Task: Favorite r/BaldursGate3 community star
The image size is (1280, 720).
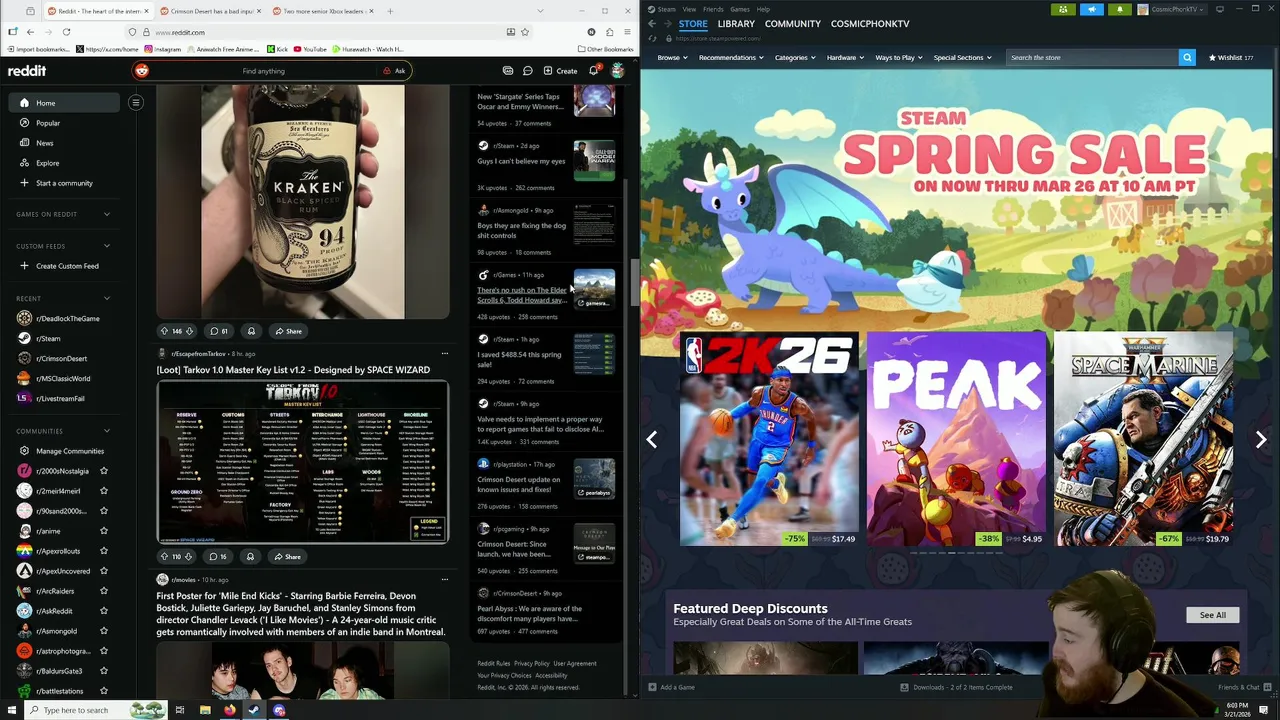Action: click(103, 671)
